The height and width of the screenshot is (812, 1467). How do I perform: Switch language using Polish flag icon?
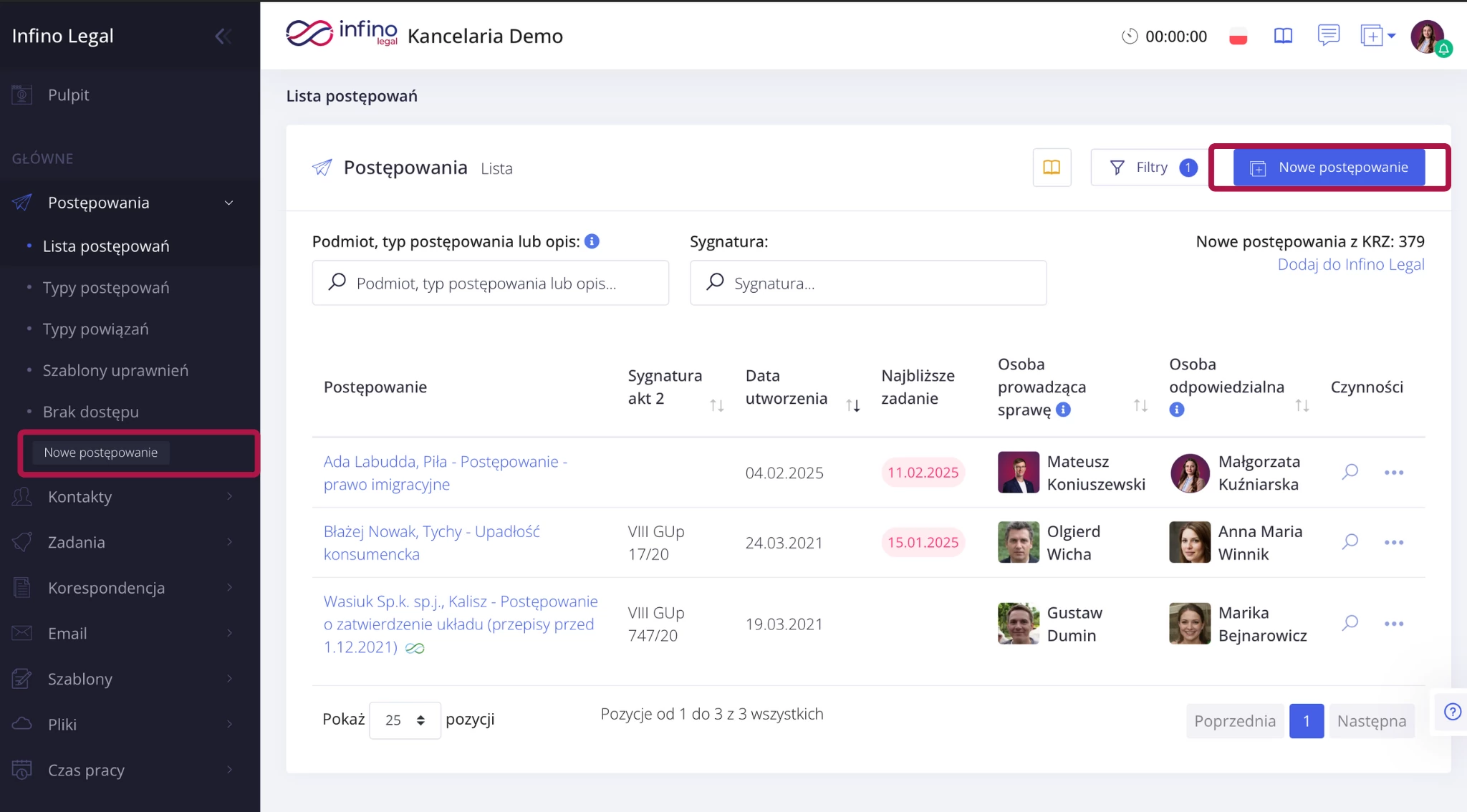click(1238, 37)
